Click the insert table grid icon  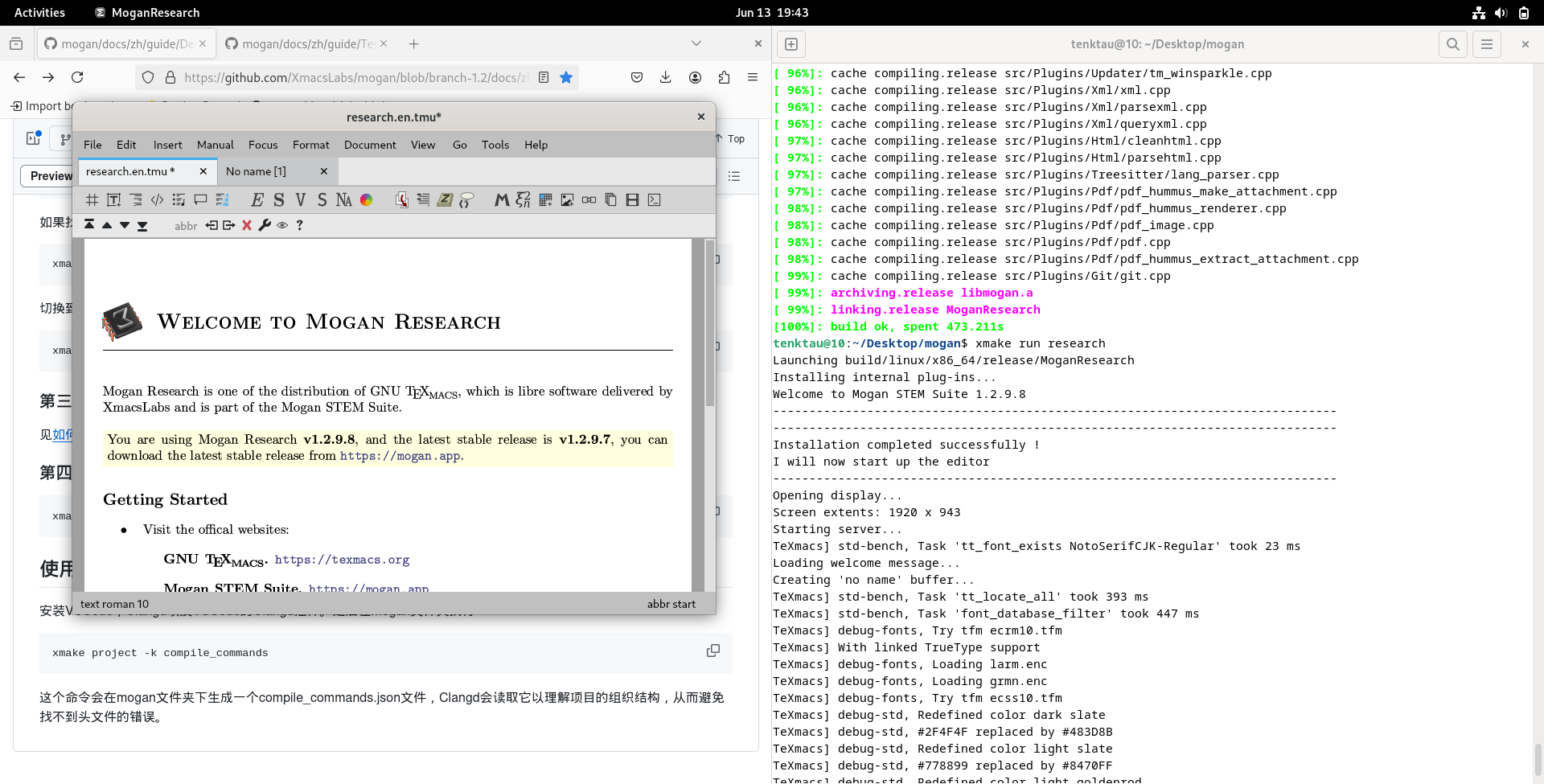click(545, 200)
